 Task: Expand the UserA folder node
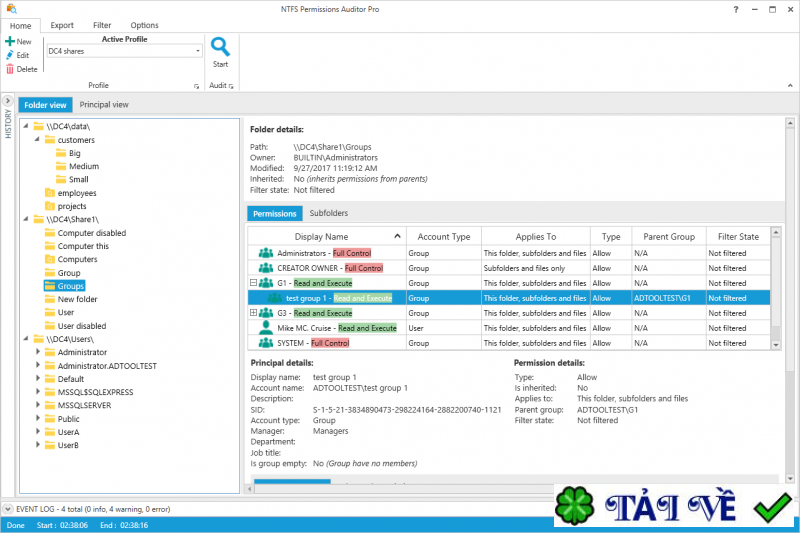[38, 432]
